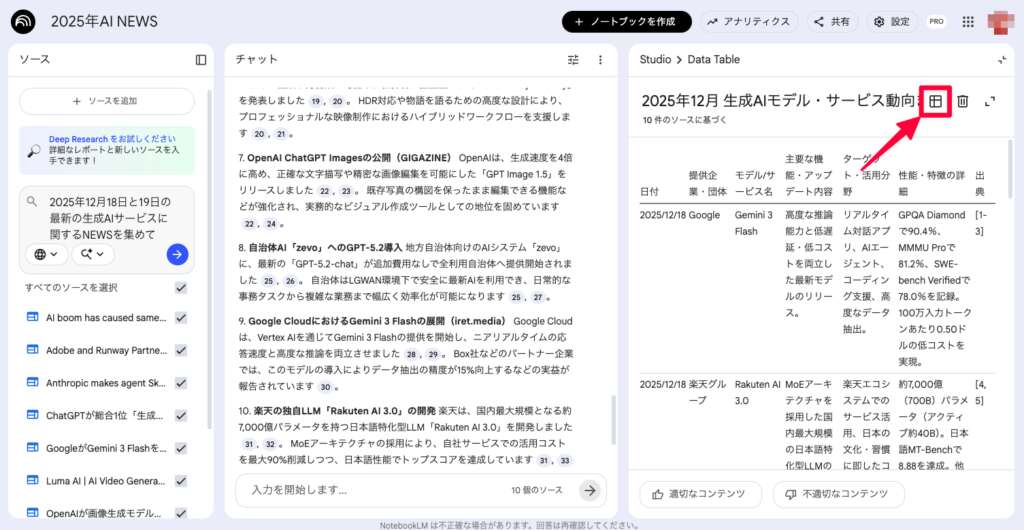
Task: Open chat configuration sliders icon
Action: pyautogui.click(x=573, y=59)
